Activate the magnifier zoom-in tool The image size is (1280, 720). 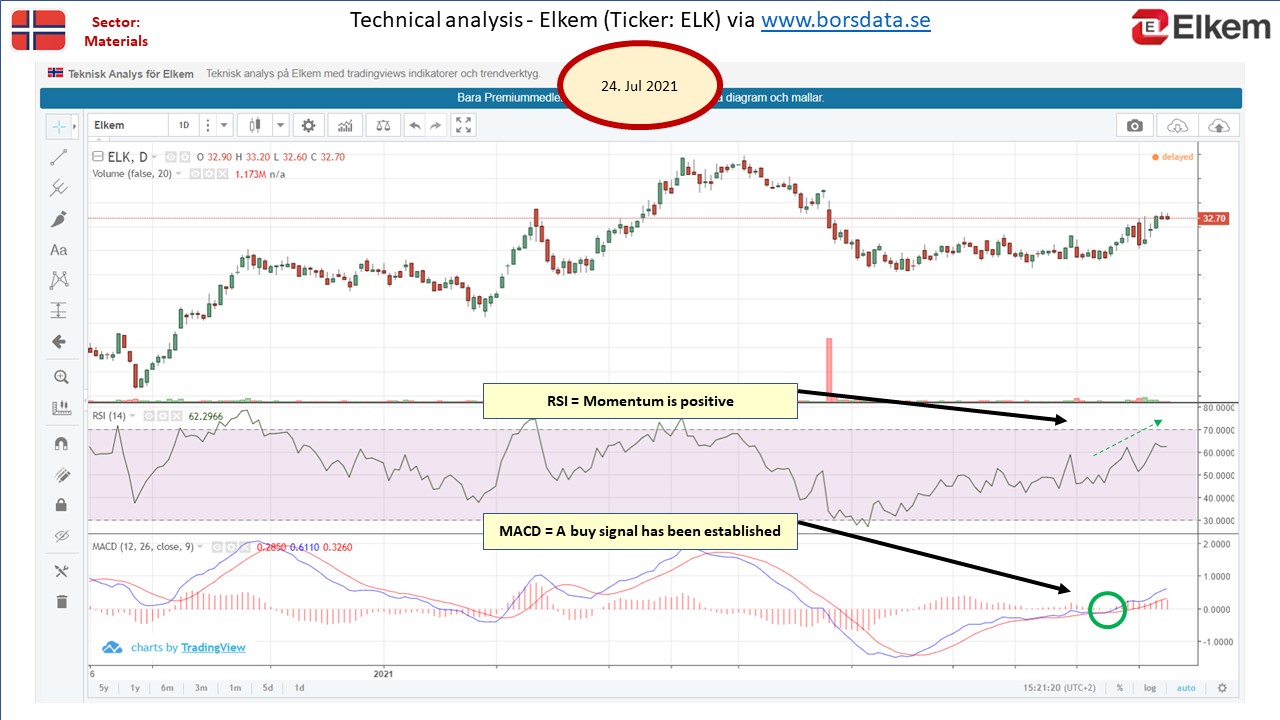(x=61, y=377)
